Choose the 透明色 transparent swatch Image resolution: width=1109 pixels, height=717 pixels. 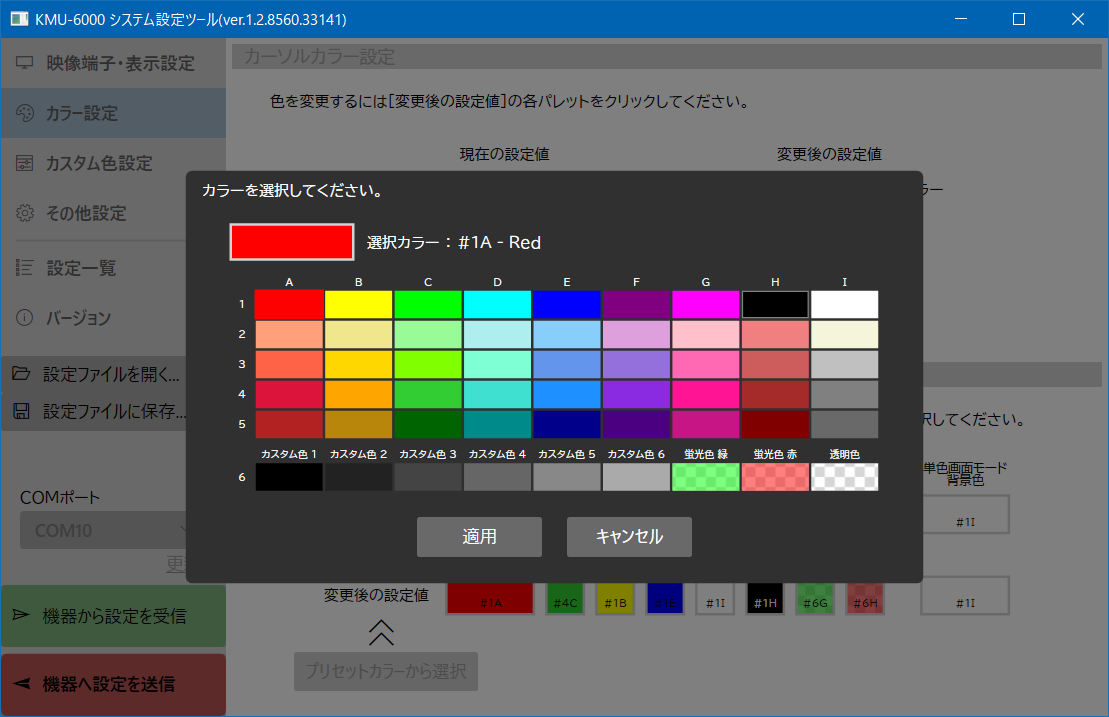844,477
